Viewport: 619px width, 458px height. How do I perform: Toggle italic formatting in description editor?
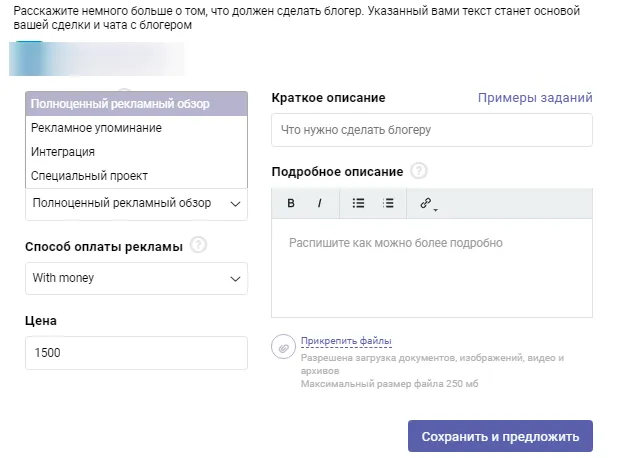[319, 203]
